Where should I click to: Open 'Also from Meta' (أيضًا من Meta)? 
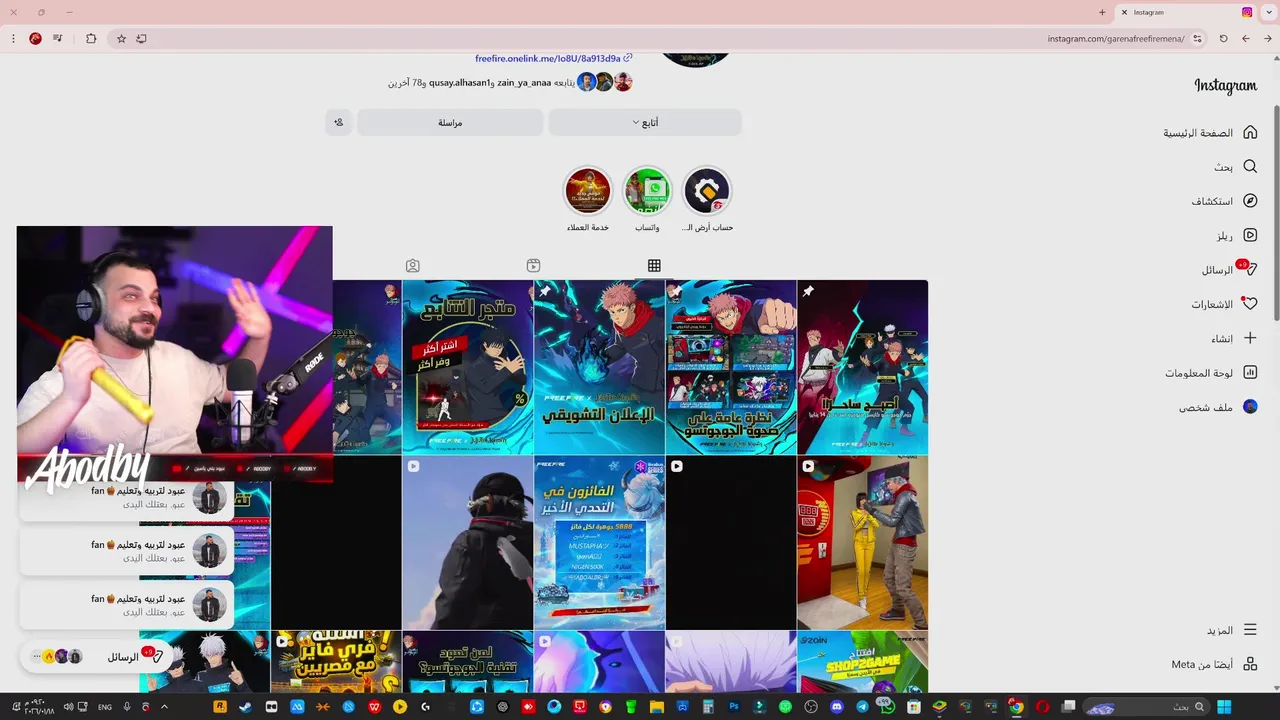tap(1215, 664)
